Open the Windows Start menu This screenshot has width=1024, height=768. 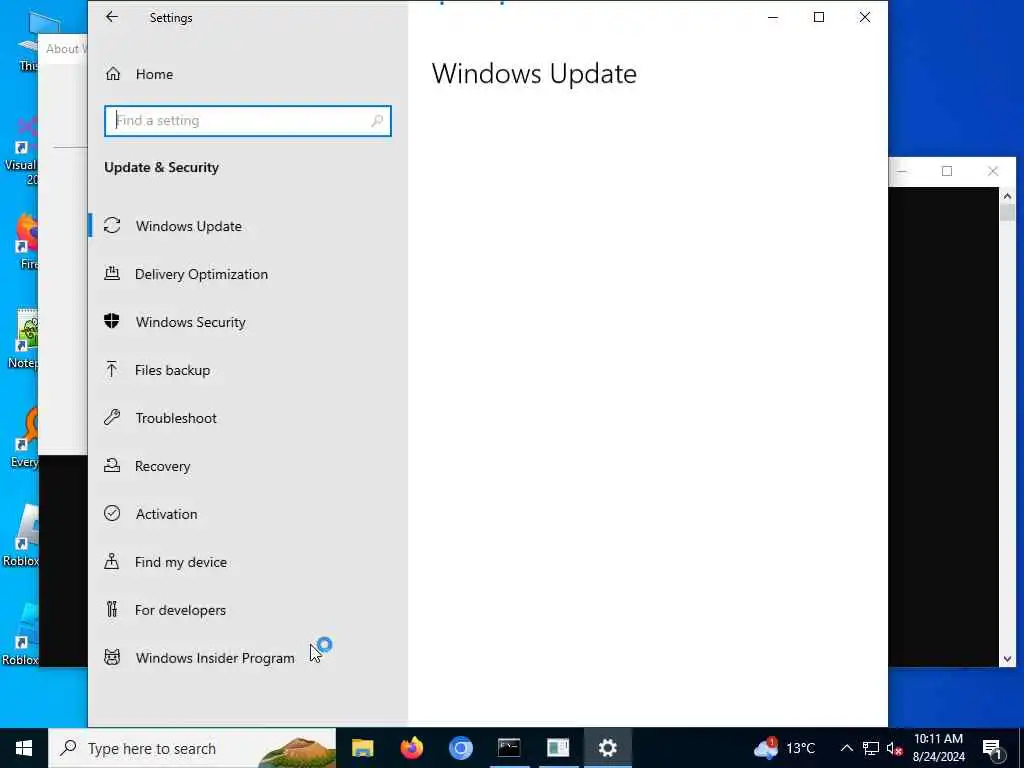[24, 748]
